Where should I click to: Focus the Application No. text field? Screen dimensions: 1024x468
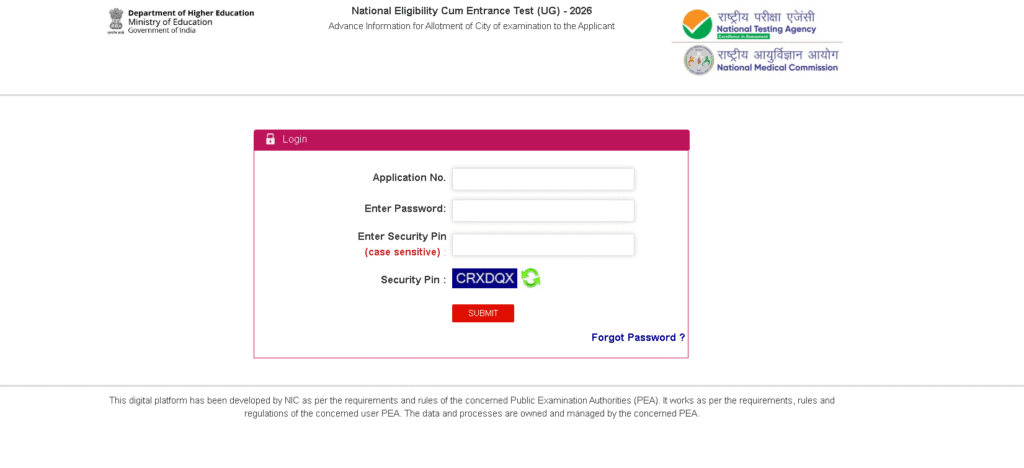coord(543,179)
